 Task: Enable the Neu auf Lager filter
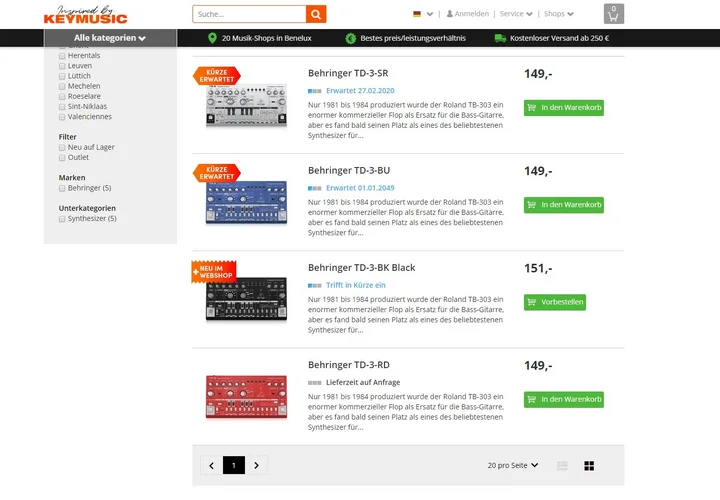(x=62, y=147)
